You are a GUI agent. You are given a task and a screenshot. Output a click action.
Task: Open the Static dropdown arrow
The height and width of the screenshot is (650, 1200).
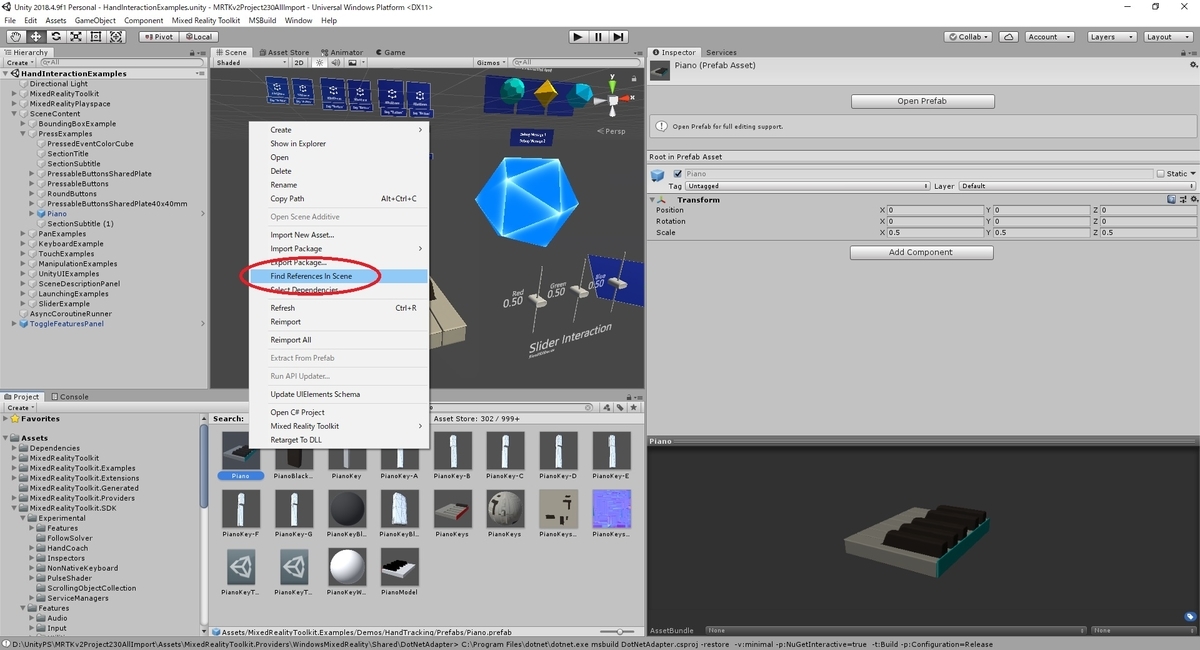pos(1192,174)
